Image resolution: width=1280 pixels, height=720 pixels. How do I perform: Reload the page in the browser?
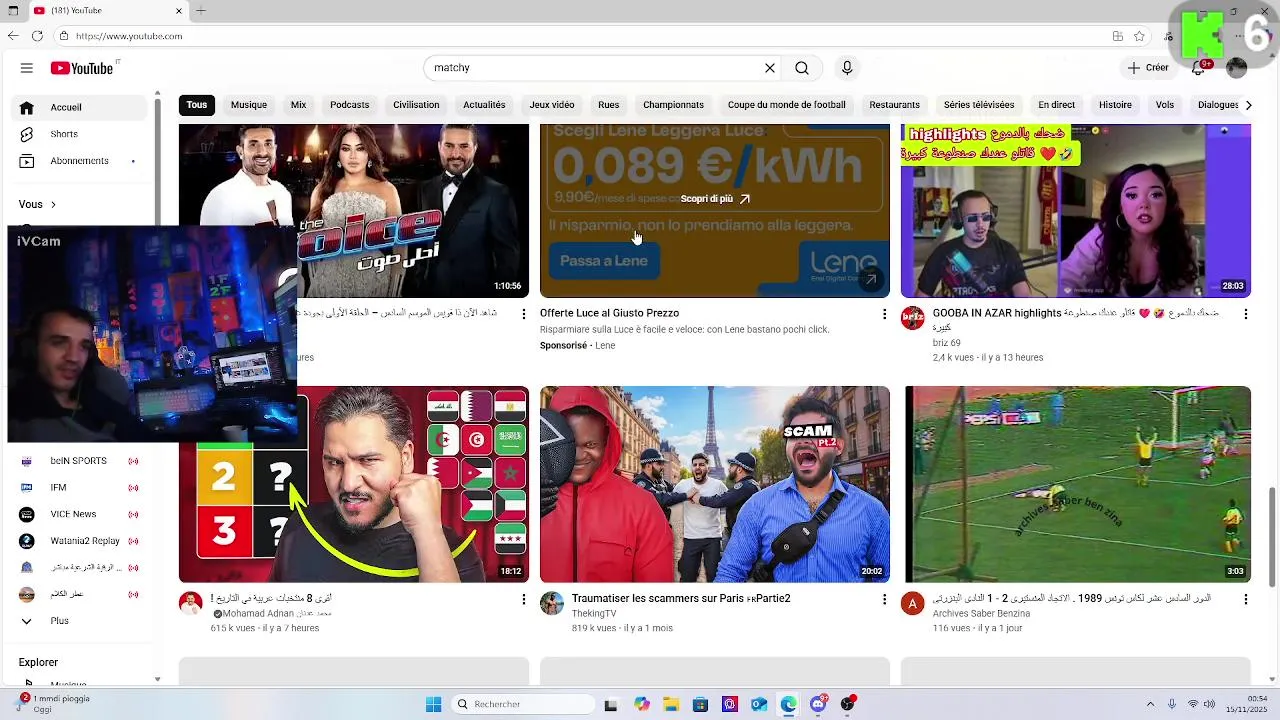pos(37,36)
